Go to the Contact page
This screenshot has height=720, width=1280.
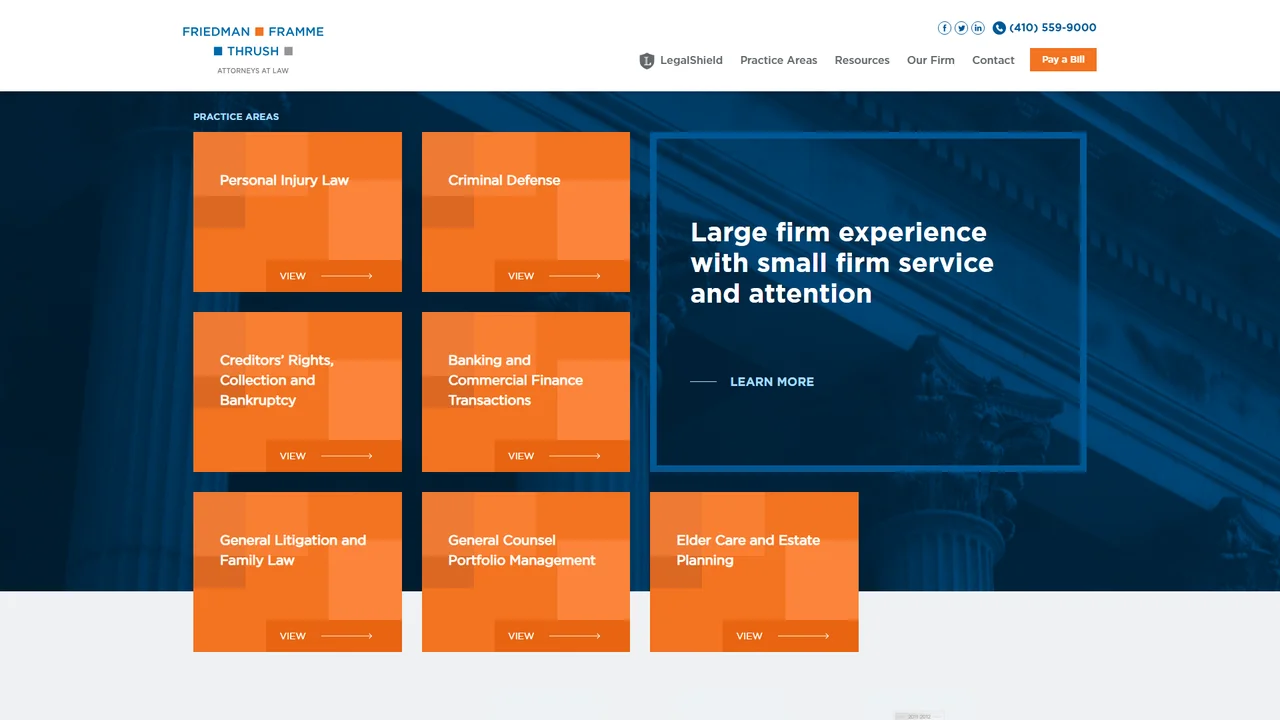point(993,60)
